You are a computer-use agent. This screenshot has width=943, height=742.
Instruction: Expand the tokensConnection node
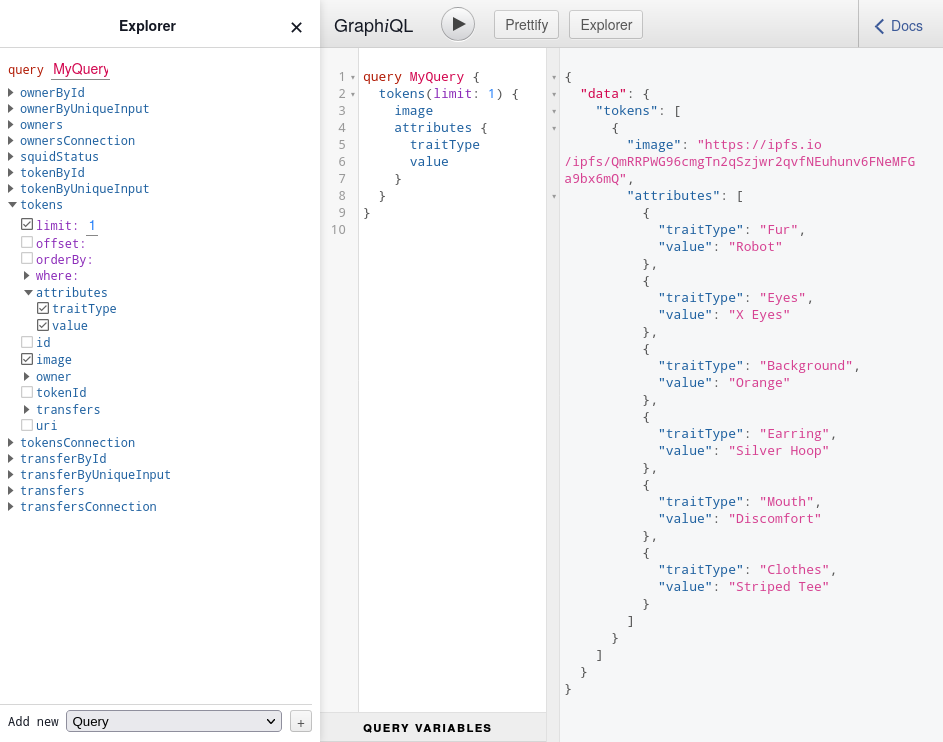click(11, 443)
